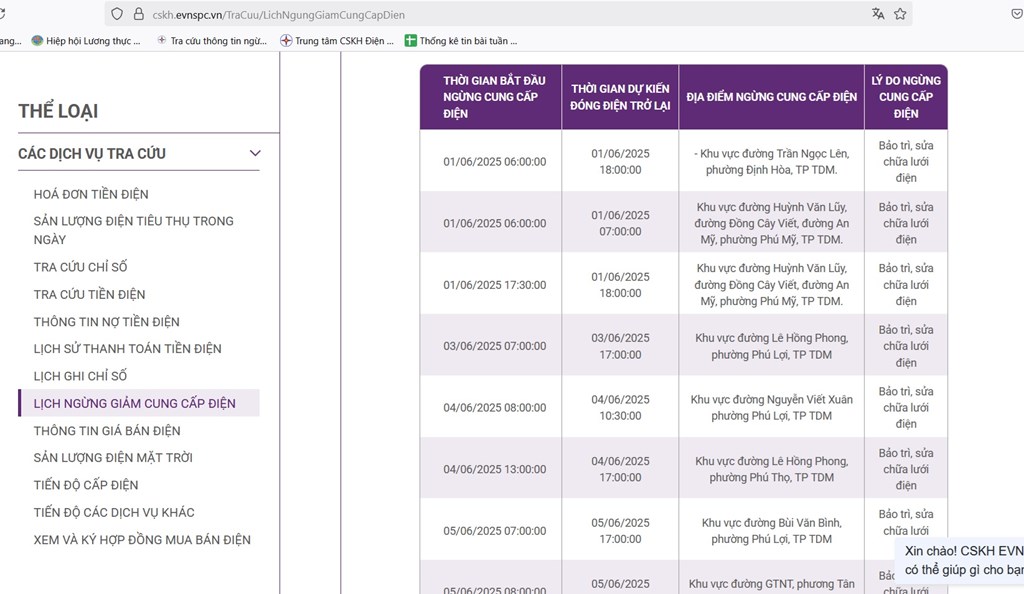This screenshot has height=594, width=1024.
Task: Collapse the CÁC DỊCH VỤ TRA CỨU chevron
Action: coord(255,153)
